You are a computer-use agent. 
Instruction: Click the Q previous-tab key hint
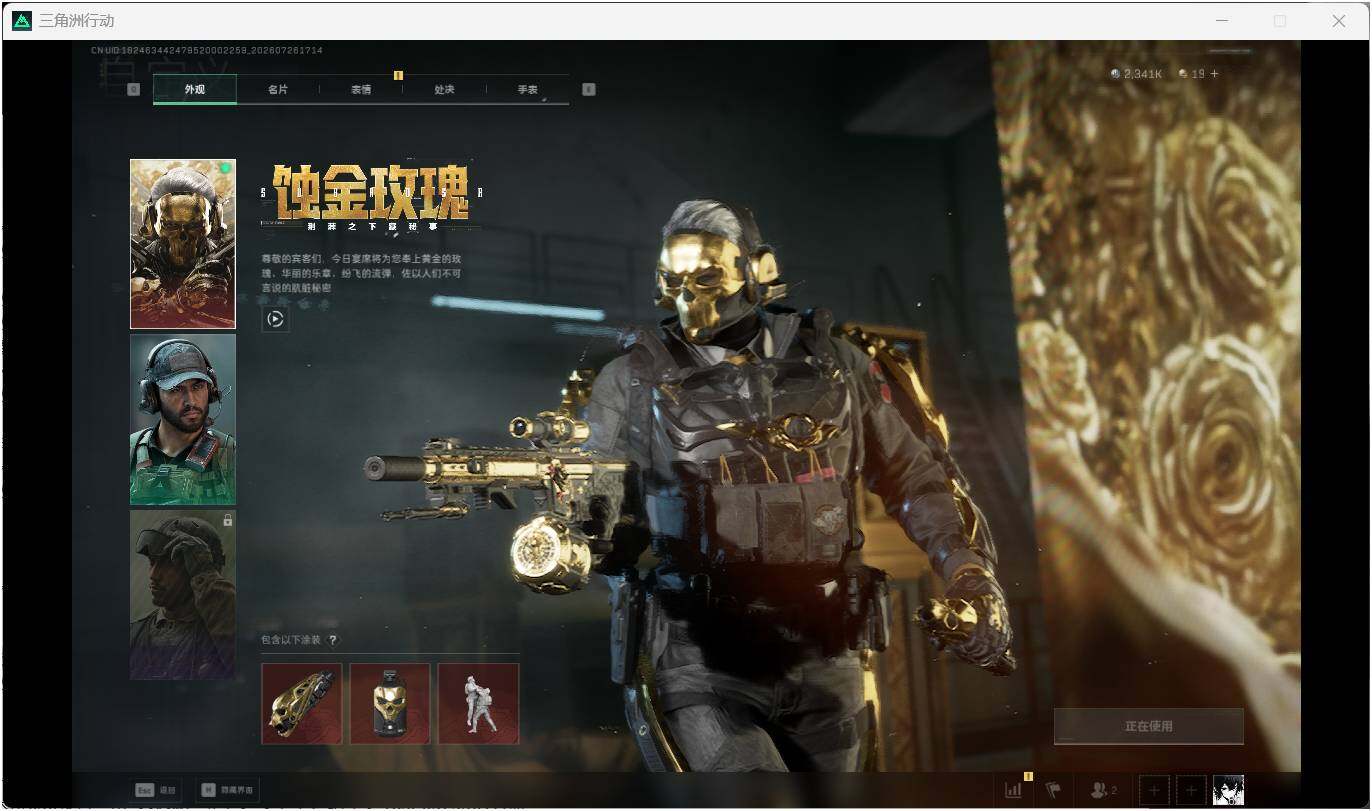(134, 89)
